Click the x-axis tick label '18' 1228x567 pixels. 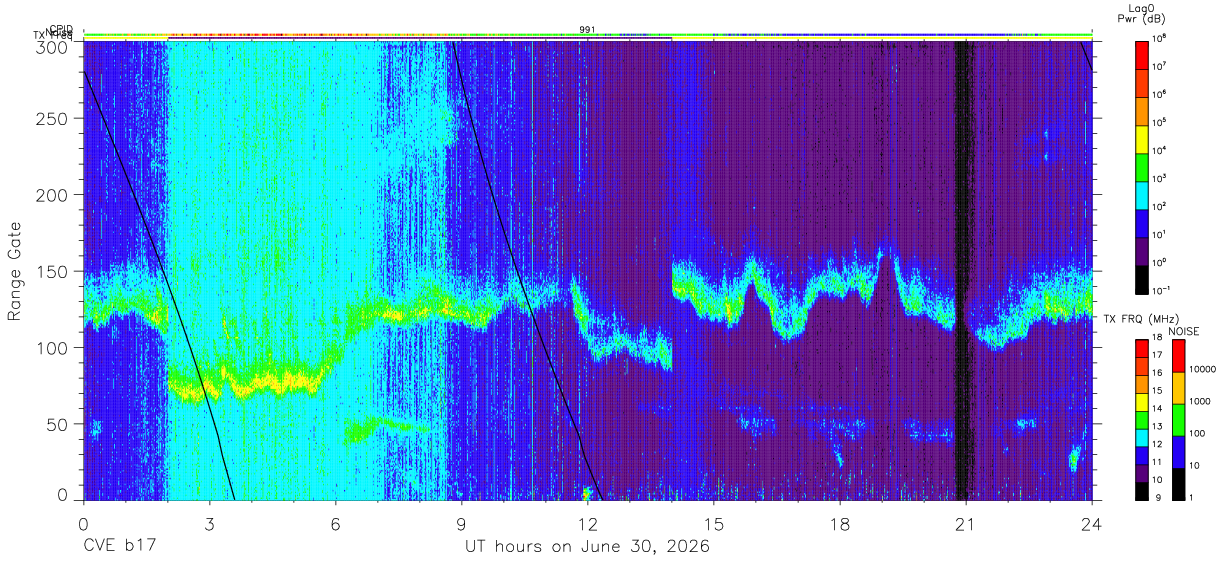840,523
